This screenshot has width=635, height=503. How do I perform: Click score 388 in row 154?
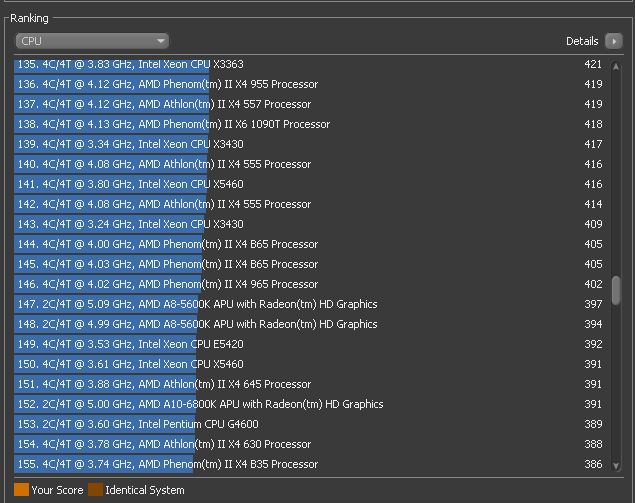pos(593,444)
